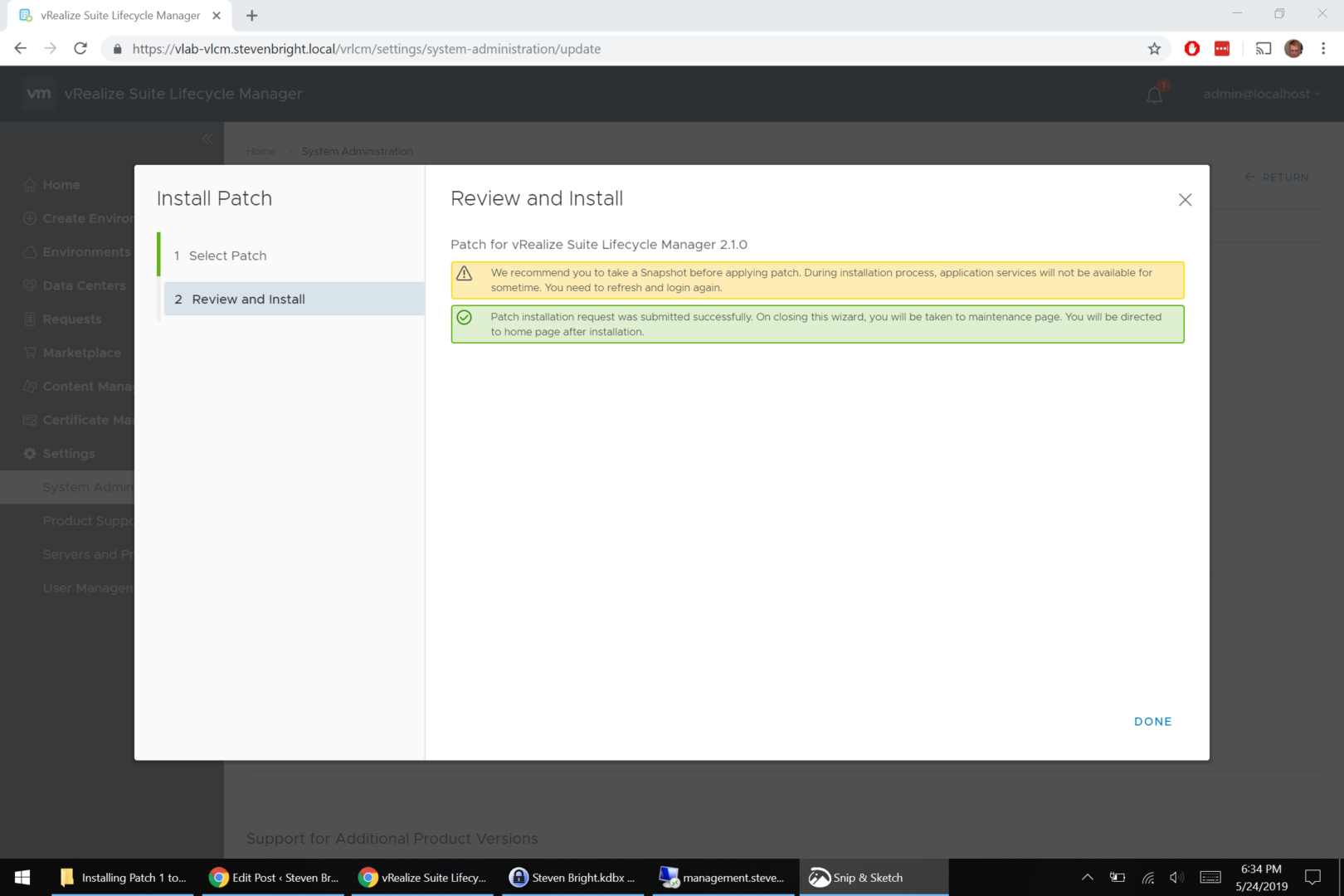Expand the admin@localhost user menu
The height and width of the screenshot is (896, 1344).
[x=1260, y=95]
